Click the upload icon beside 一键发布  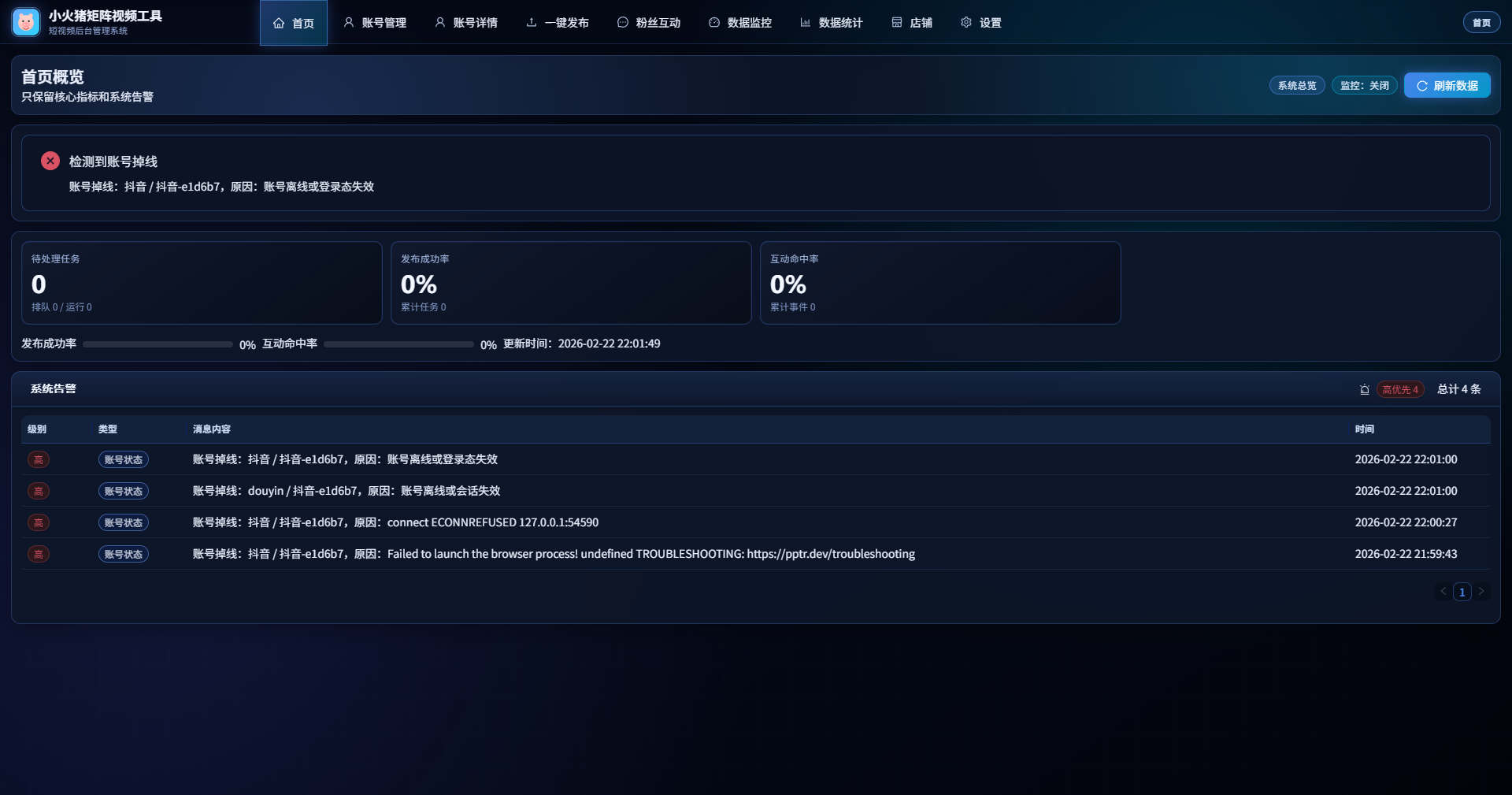[x=532, y=23]
